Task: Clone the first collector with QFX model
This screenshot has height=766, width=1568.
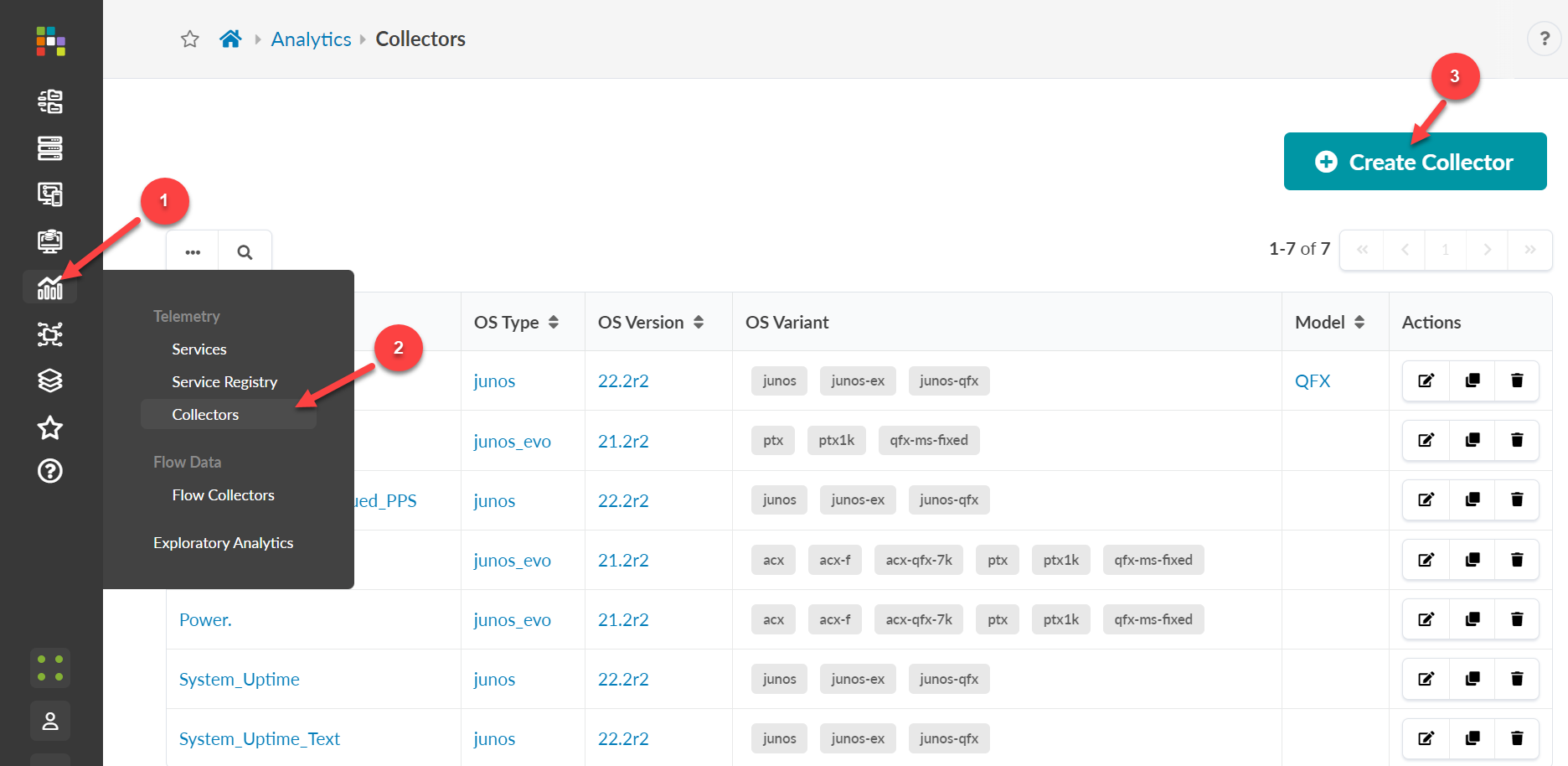Action: click(1472, 380)
